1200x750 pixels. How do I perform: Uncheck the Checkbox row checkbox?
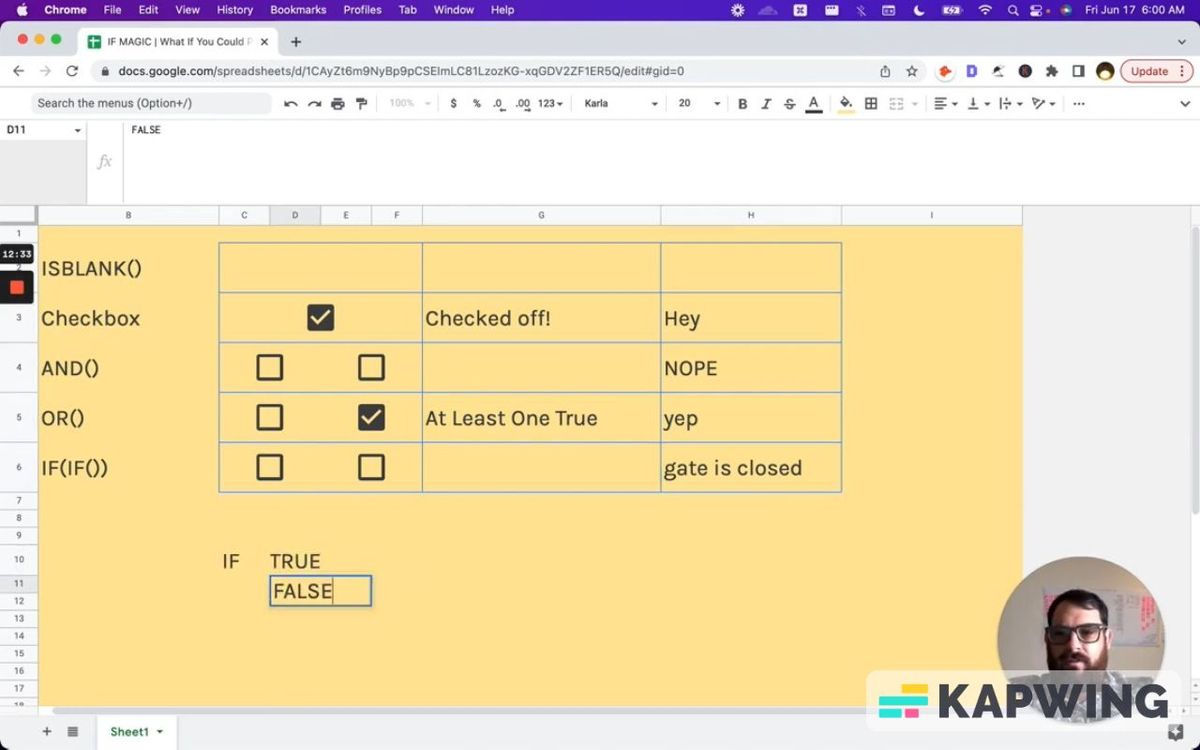(x=320, y=318)
